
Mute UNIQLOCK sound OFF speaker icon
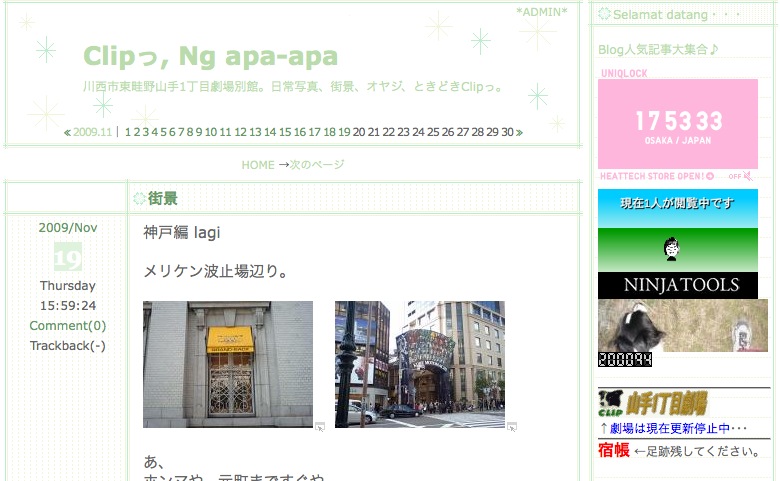tap(747, 176)
